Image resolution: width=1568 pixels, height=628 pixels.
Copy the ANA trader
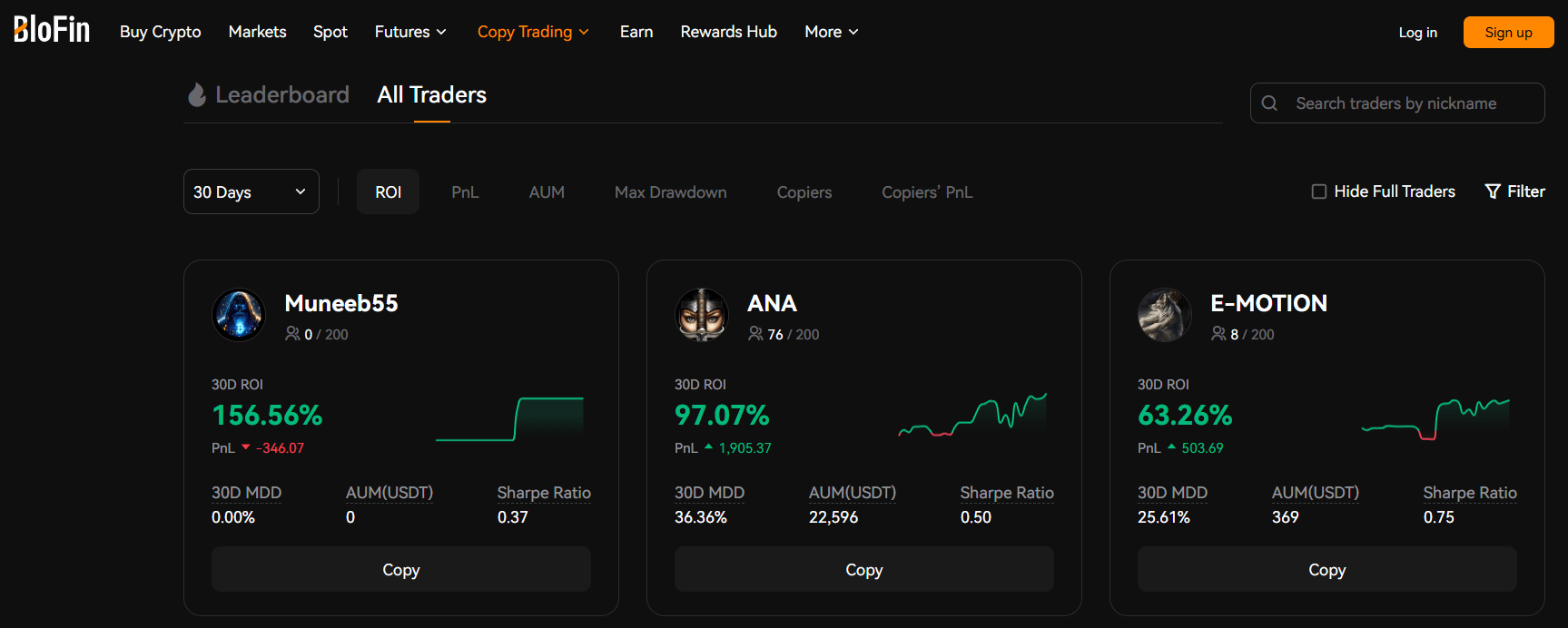click(x=863, y=570)
